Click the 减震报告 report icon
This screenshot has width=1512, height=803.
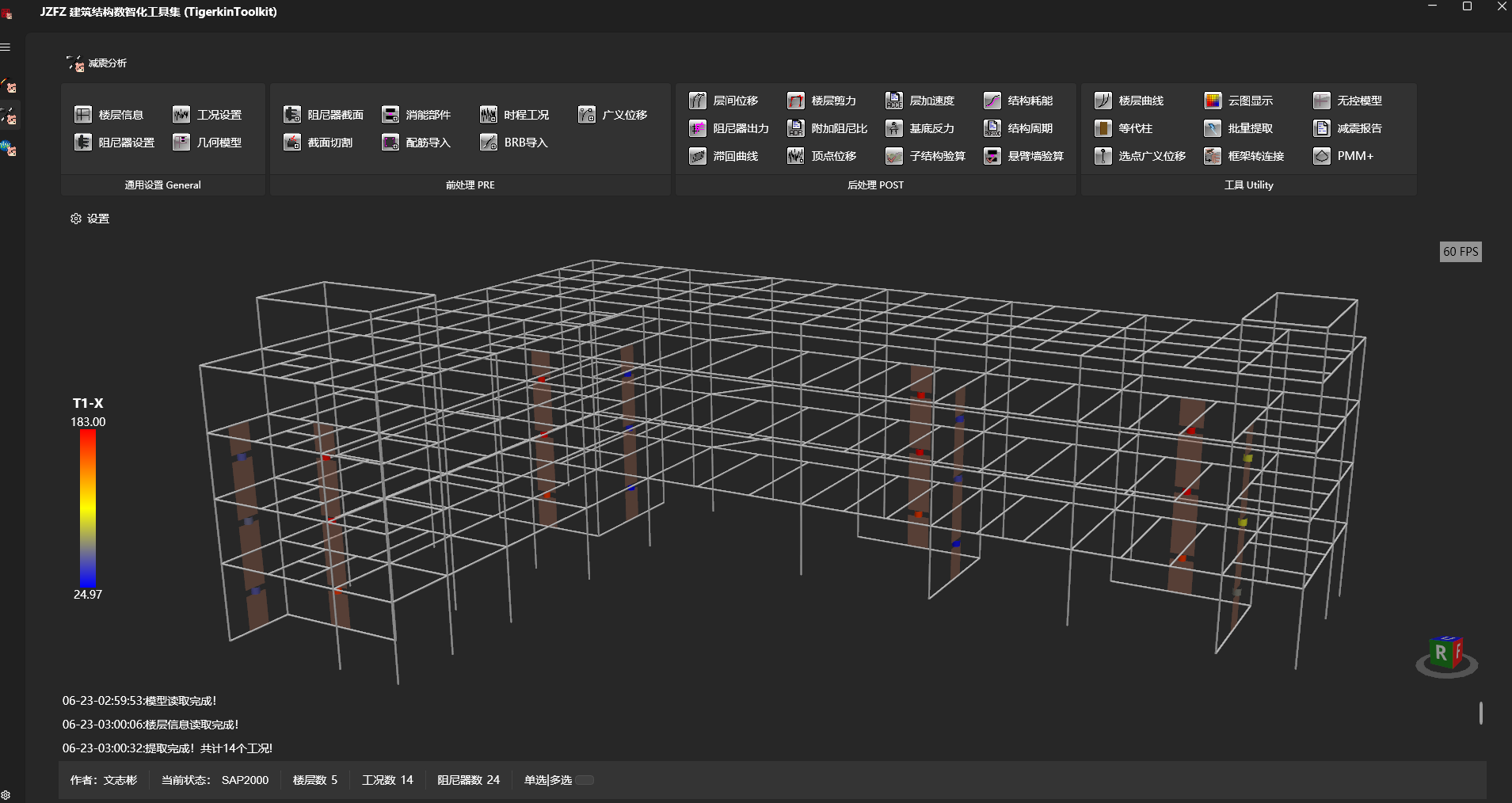tap(1321, 128)
